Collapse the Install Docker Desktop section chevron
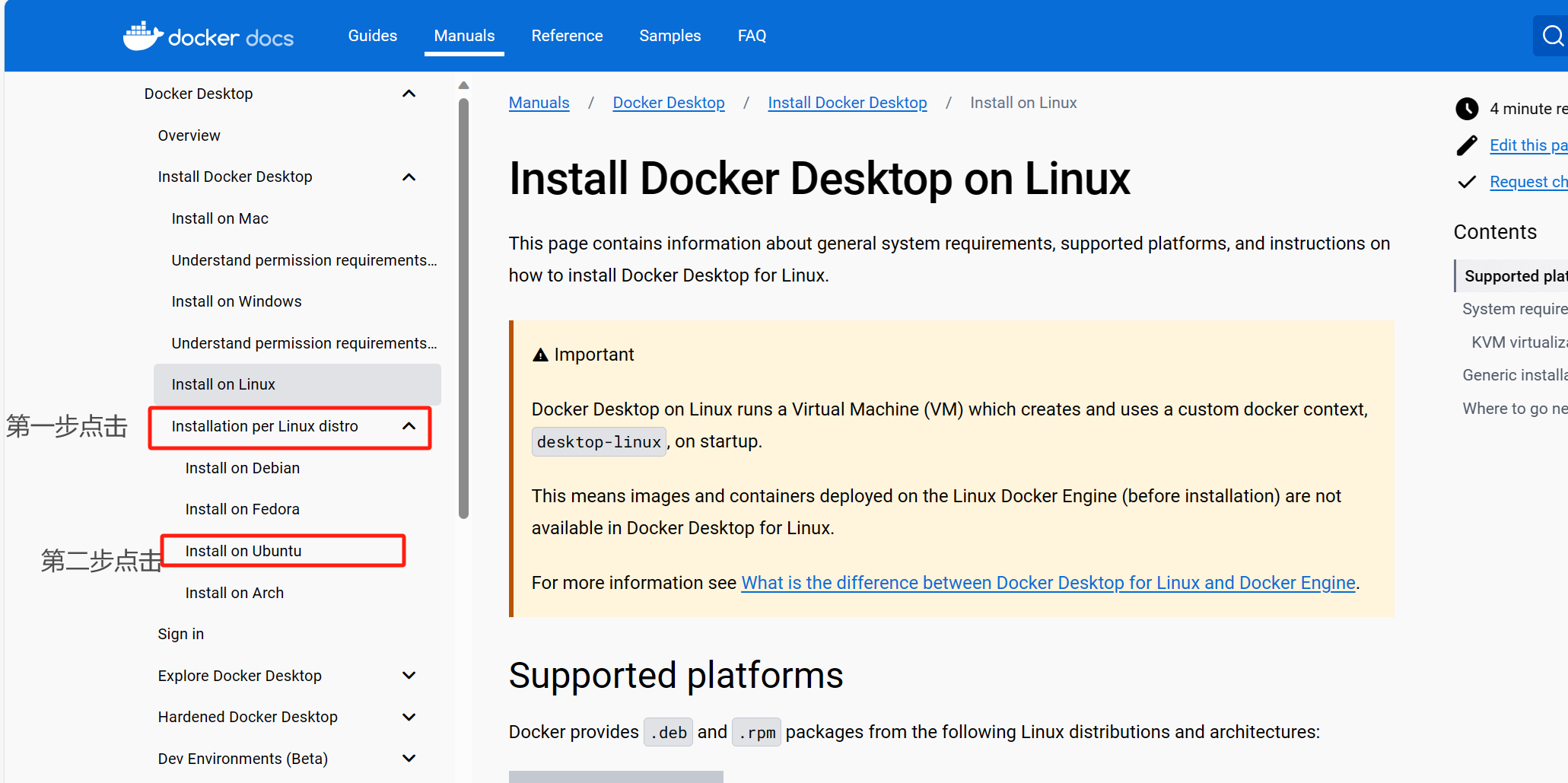Viewport: 1568px width, 783px height. 409,177
